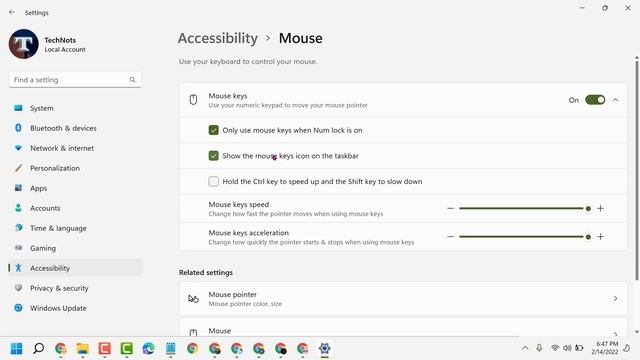Screen dimensions: 640x360
Task: Decrease mouse keys speed with minus
Action: click(450, 209)
